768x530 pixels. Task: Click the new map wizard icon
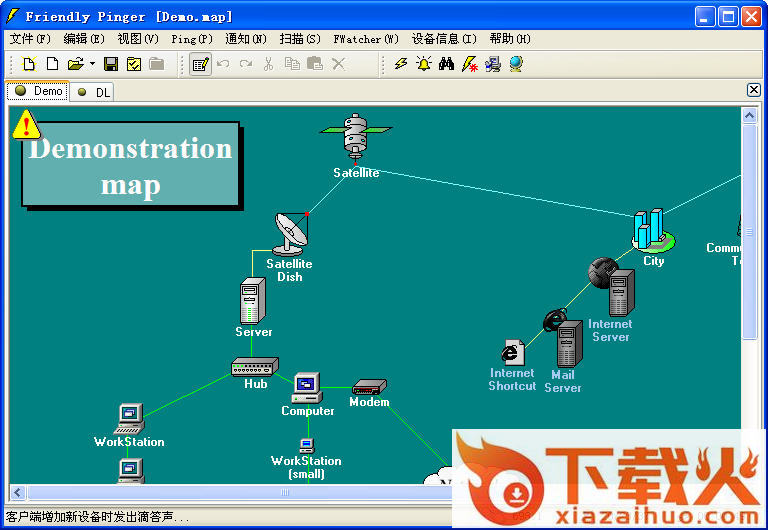(x=28, y=64)
